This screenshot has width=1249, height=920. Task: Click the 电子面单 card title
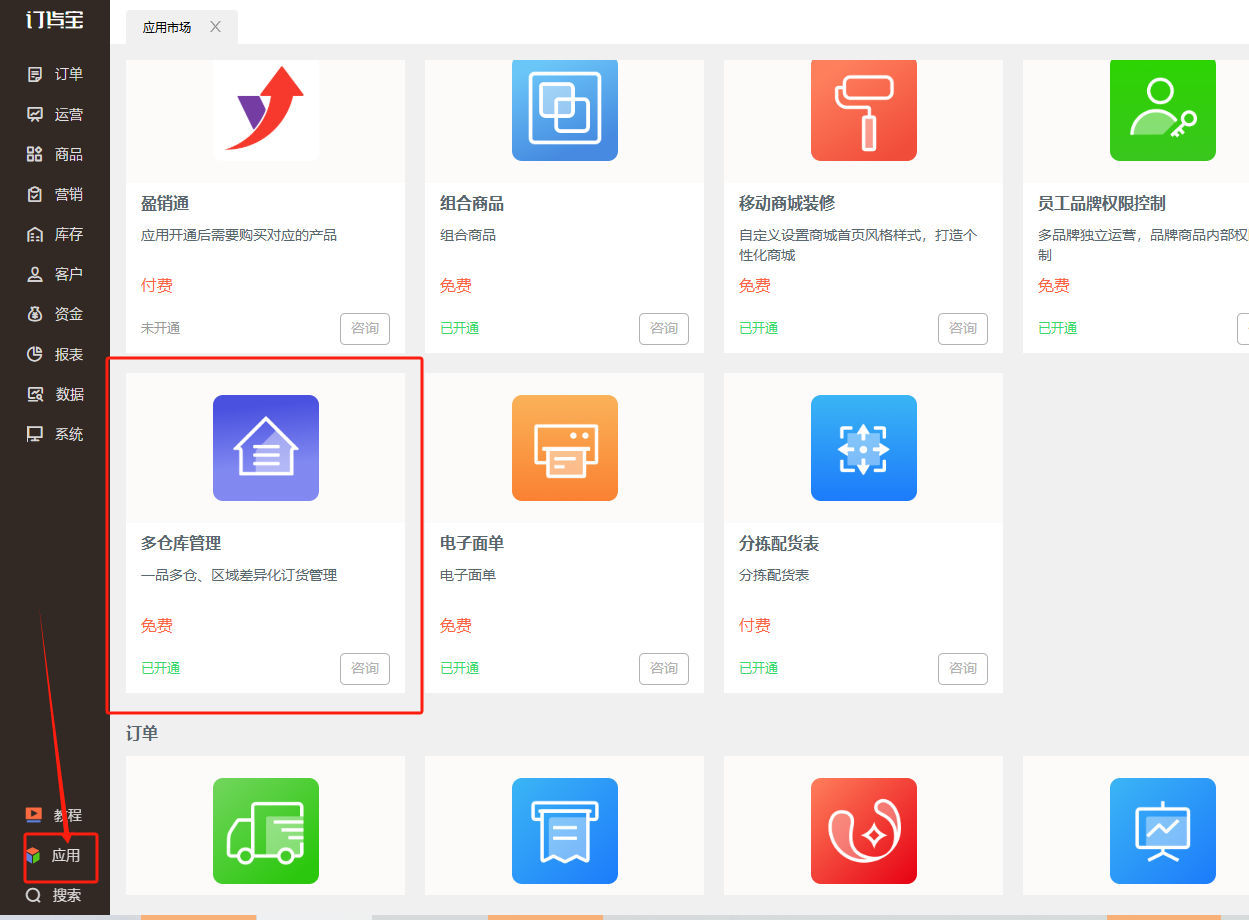pyautogui.click(x=472, y=544)
